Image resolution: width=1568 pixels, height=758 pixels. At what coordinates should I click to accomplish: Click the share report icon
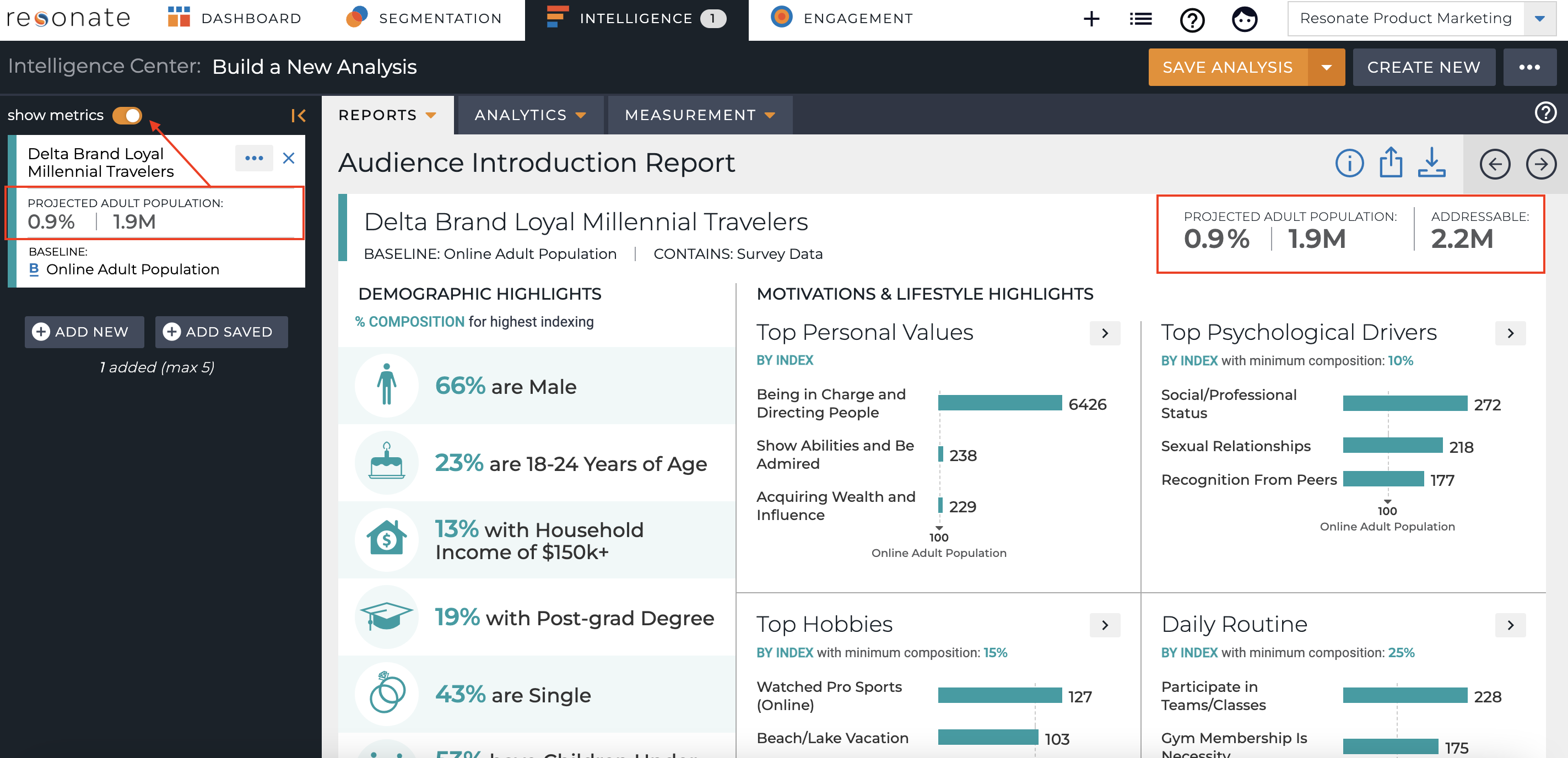pos(1390,163)
